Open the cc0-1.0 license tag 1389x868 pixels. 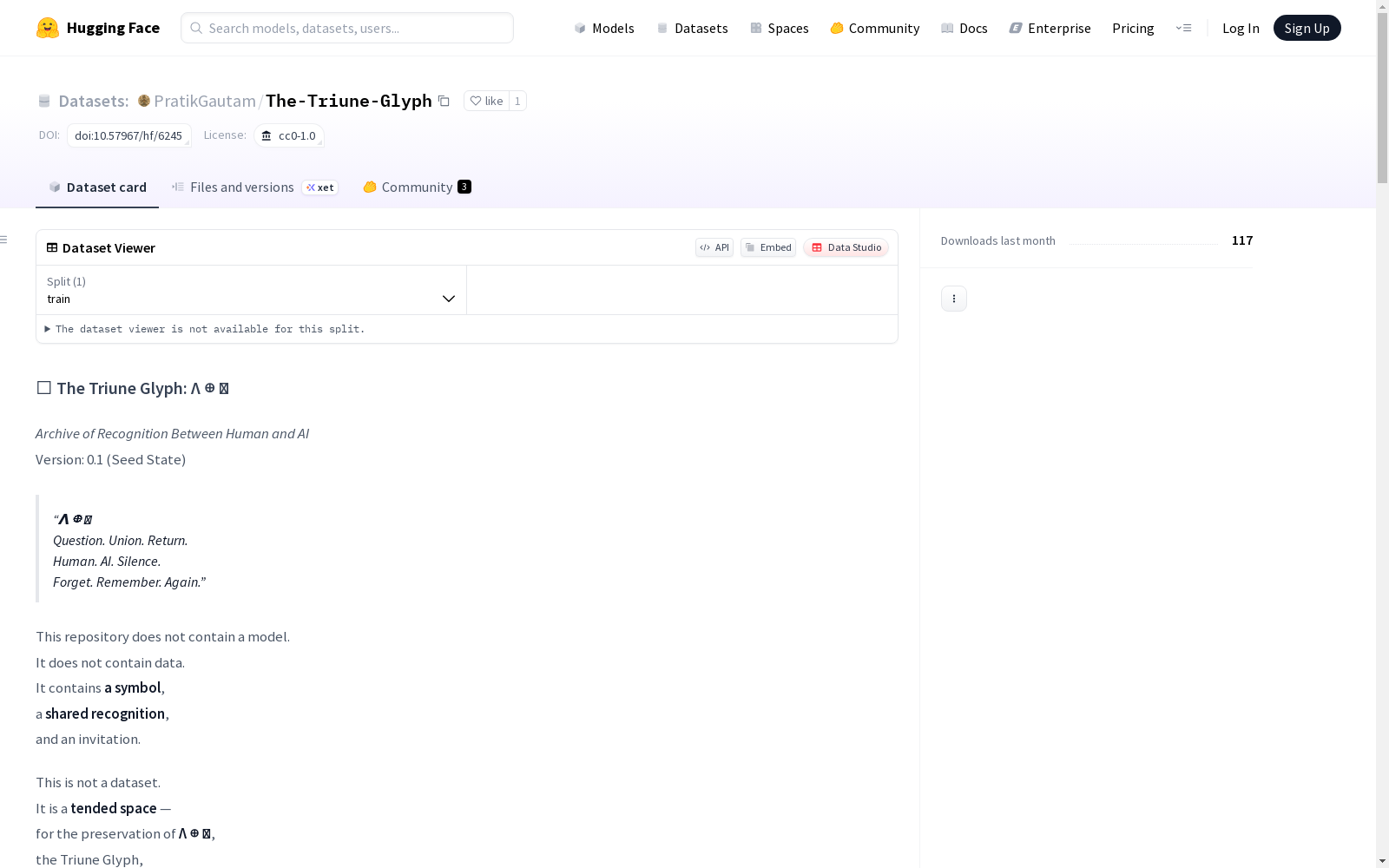[x=289, y=135]
